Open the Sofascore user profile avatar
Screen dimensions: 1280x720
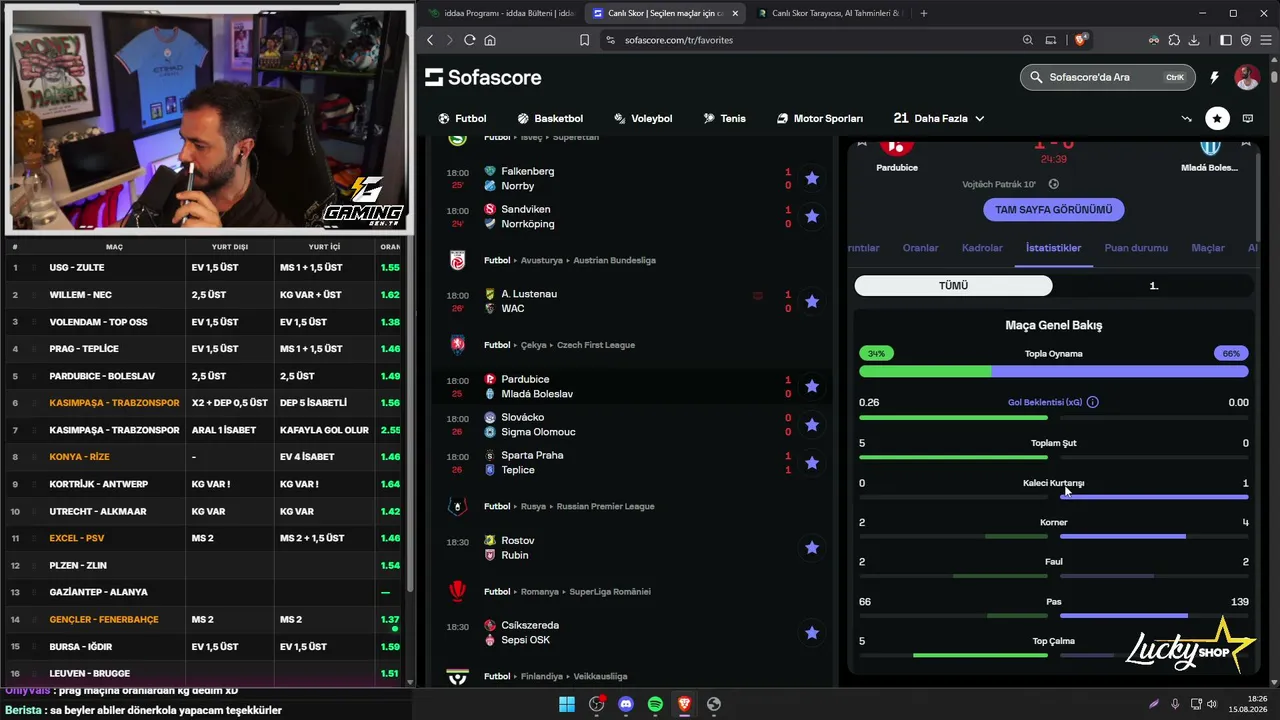point(1247,77)
